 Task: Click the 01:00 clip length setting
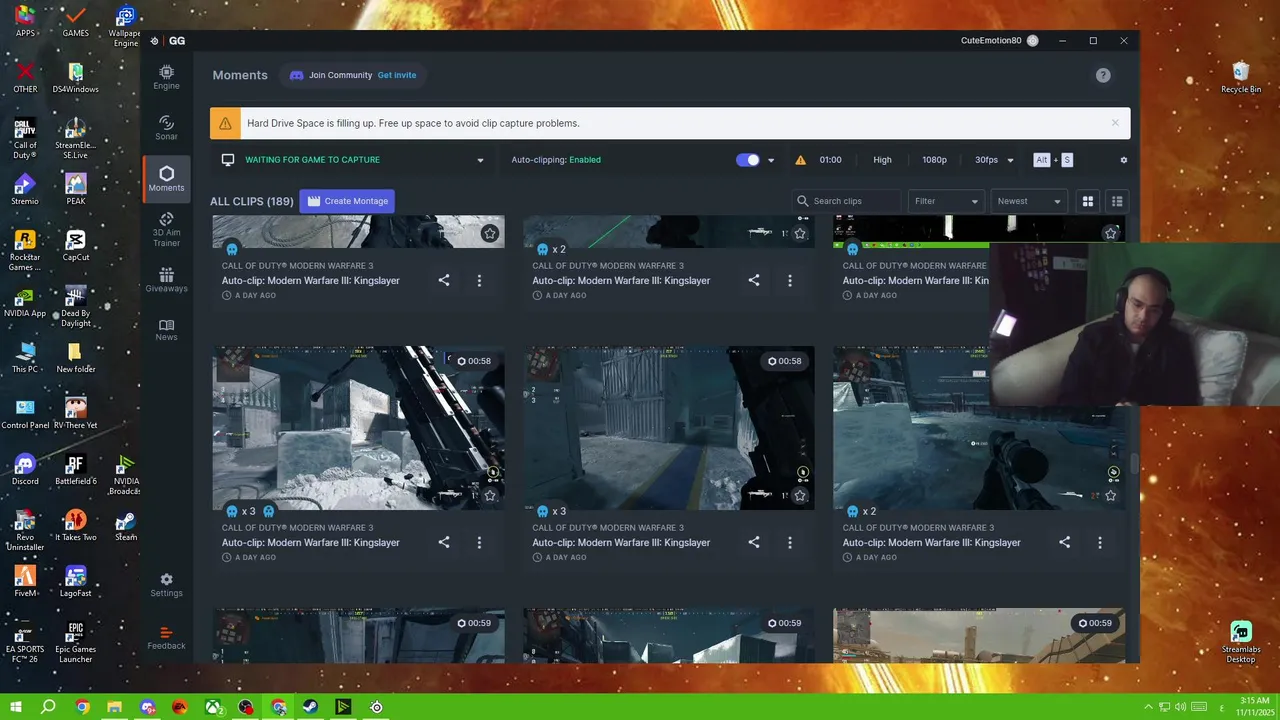(x=830, y=160)
